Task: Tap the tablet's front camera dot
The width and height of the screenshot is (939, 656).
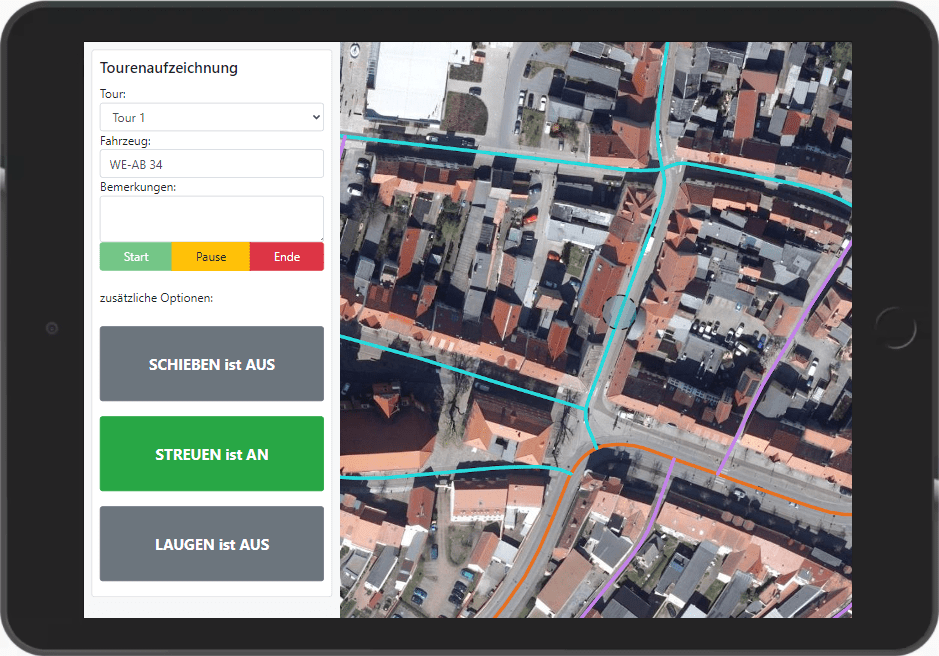Action: [52, 328]
